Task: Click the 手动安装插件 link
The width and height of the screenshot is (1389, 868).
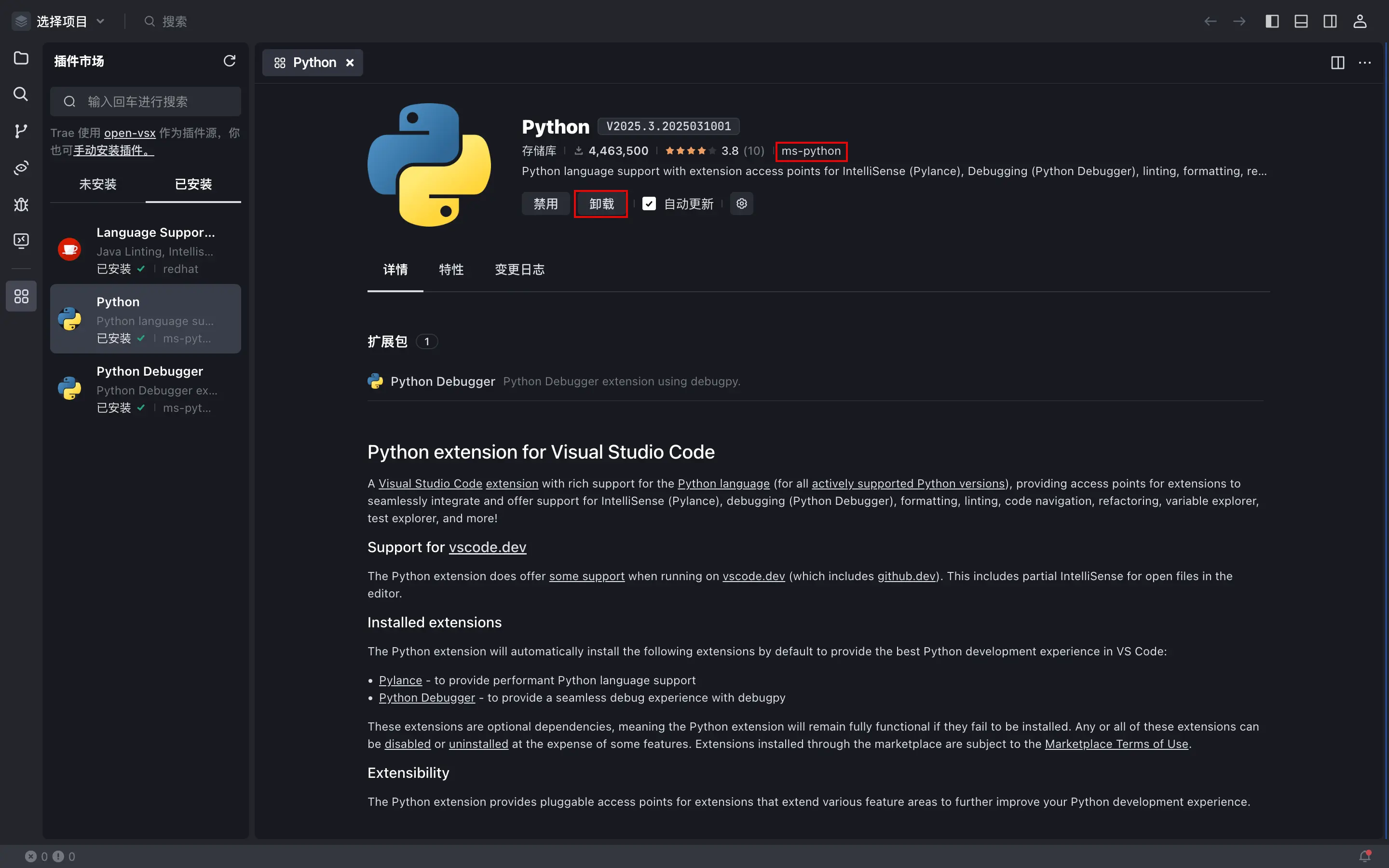Action: click(x=114, y=150)
